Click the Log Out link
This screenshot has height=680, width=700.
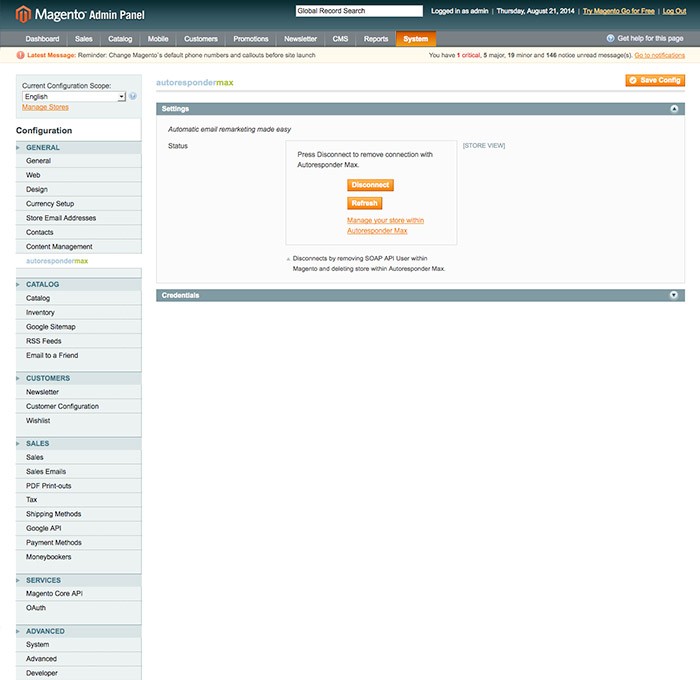pyautogui.click(x=674, y=11)
